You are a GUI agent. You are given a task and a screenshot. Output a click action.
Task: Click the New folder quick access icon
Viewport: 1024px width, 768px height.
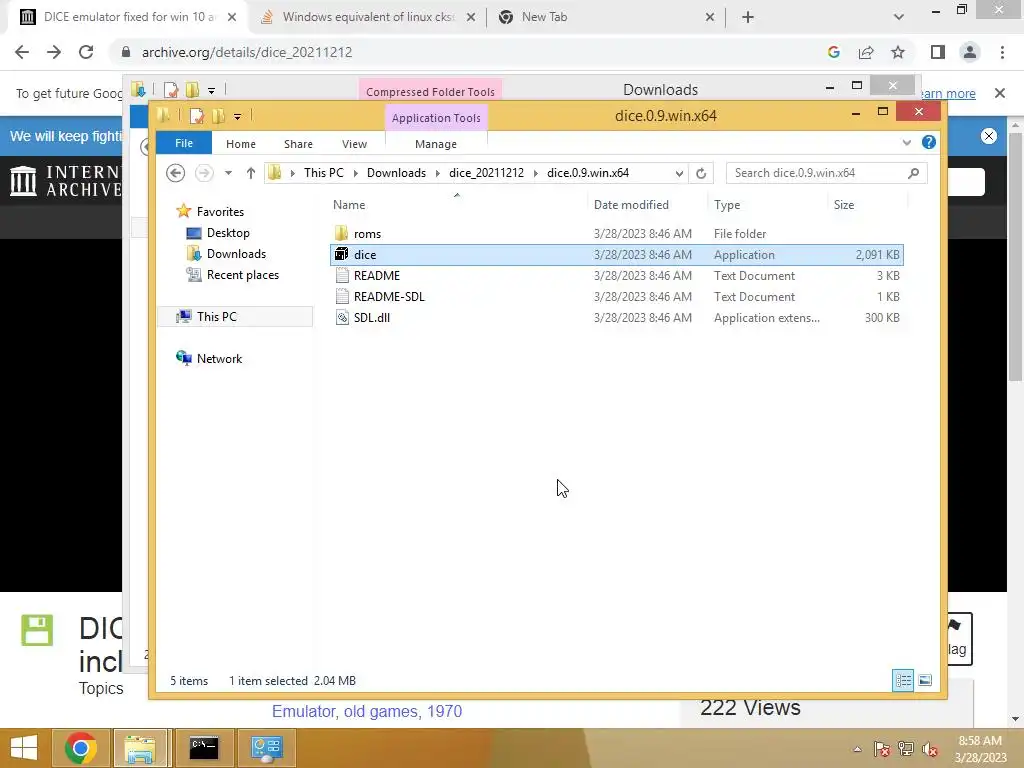coord(218,116)
